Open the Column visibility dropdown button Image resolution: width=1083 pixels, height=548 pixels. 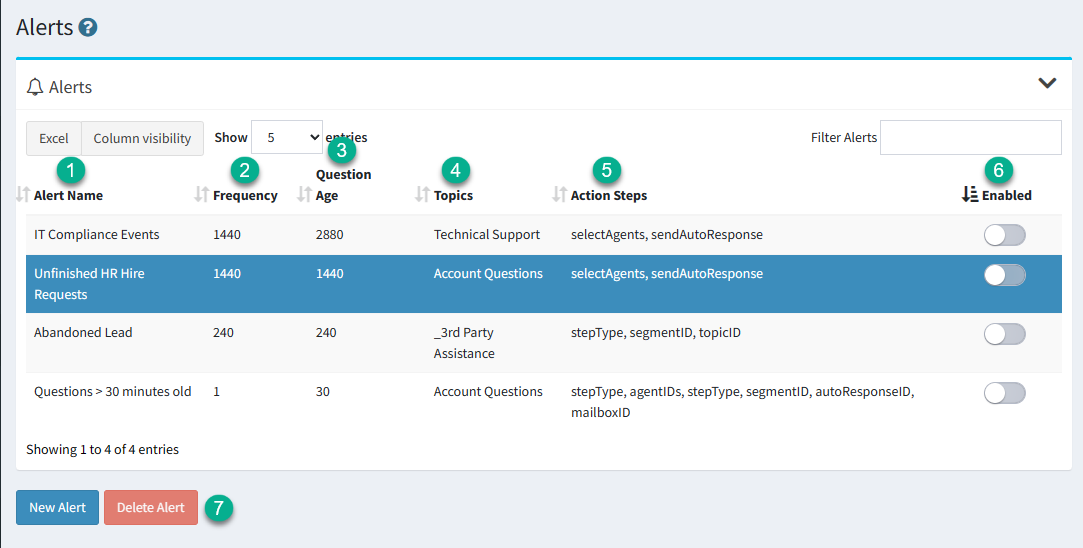[142, 138]
